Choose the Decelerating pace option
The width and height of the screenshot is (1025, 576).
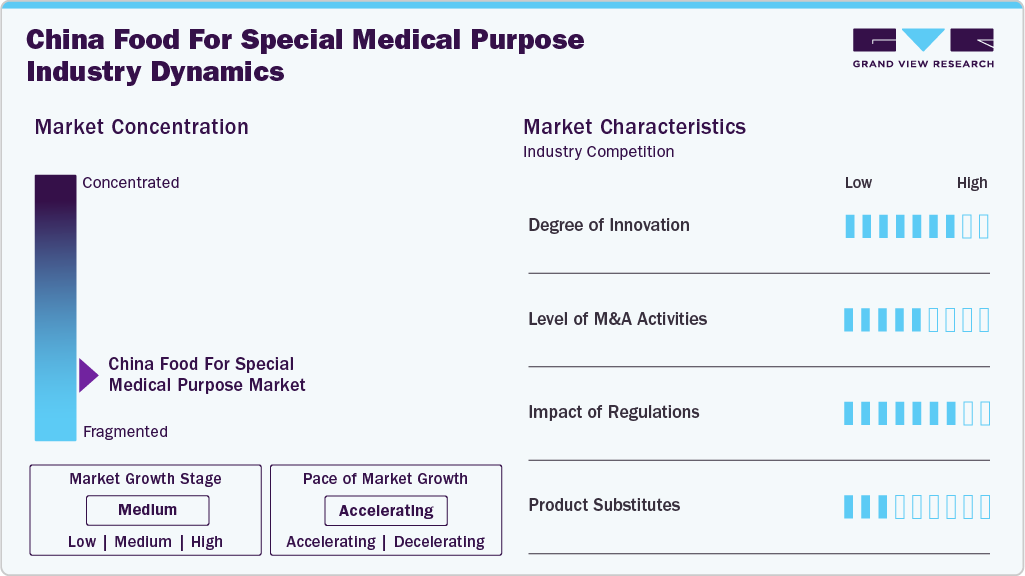tap(439, 542)
